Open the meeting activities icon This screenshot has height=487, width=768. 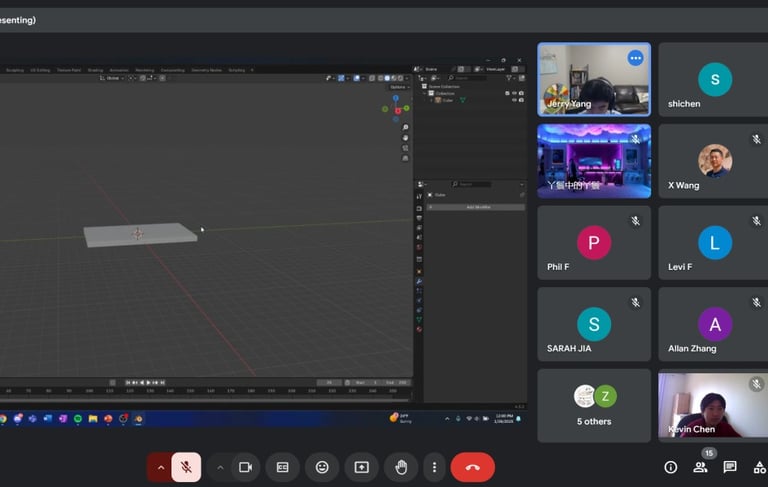click(760, 467)
